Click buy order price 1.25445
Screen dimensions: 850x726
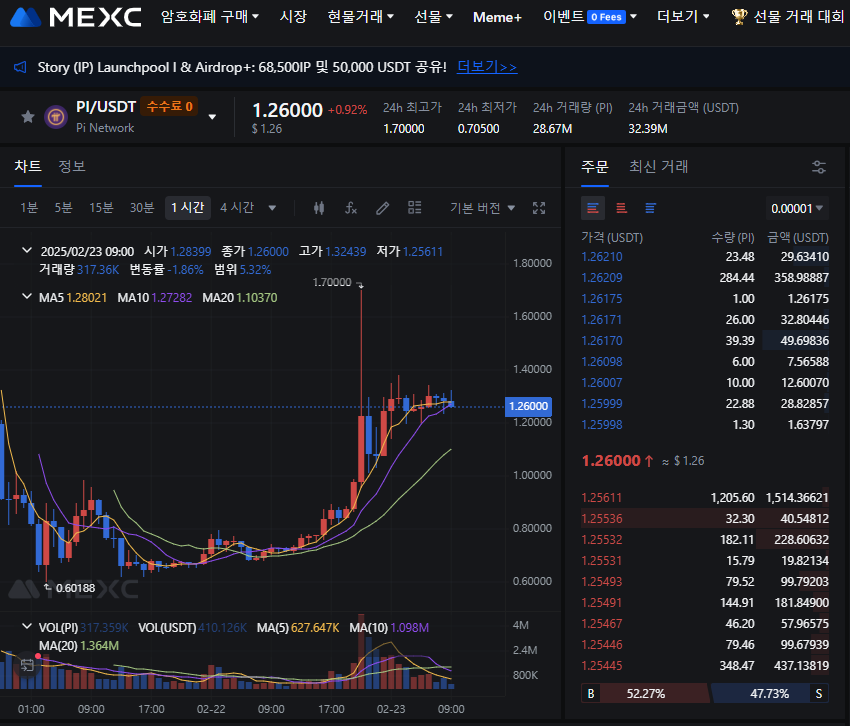point(602,666)
